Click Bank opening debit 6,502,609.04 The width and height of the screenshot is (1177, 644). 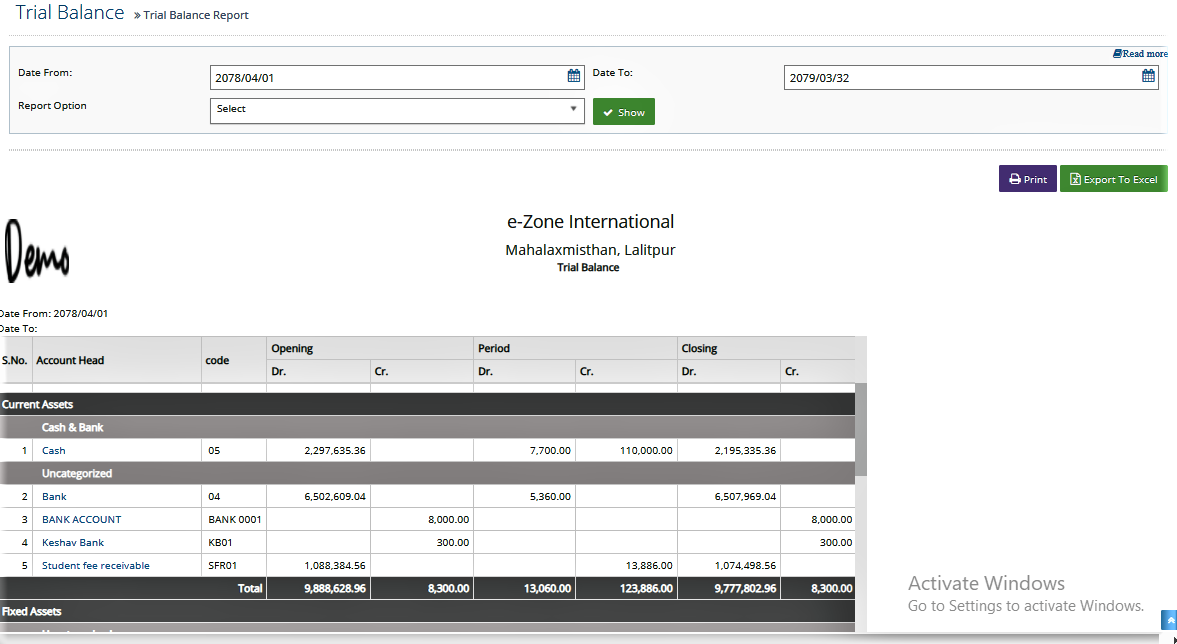(335, 496)
